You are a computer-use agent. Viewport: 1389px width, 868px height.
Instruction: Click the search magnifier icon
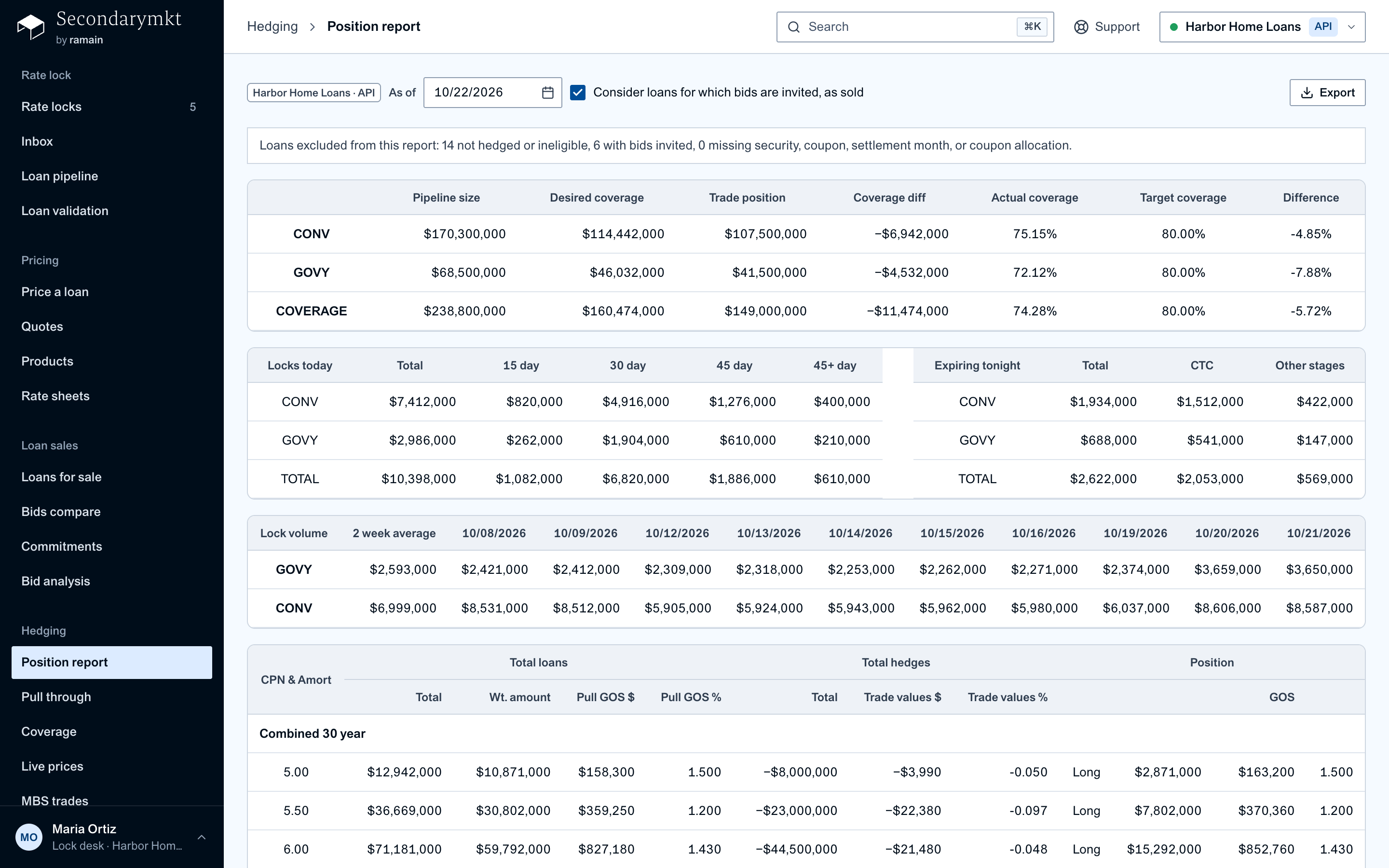tap(793, 27)
